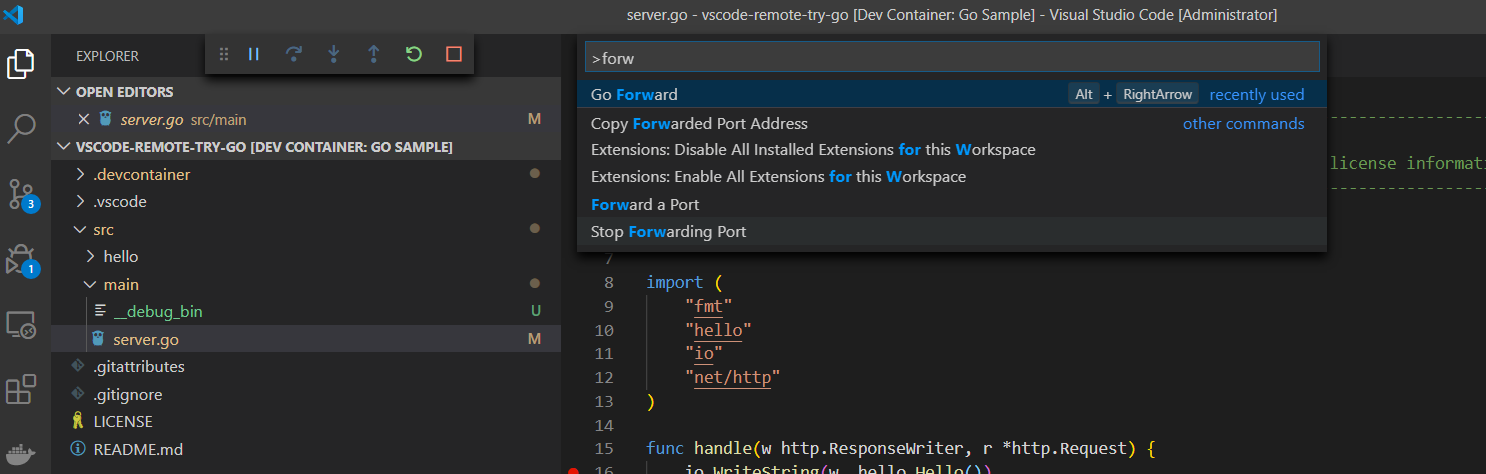Select Stop Forwarding Port command
The width and height of the screenshot is (1486, 474).
[951, 231]
